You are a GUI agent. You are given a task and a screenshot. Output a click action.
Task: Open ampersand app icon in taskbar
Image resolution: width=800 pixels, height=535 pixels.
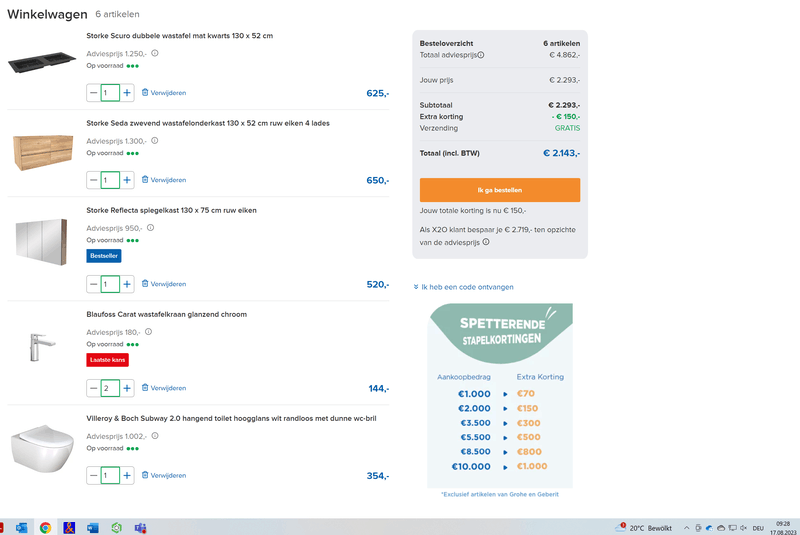point(69,528)
